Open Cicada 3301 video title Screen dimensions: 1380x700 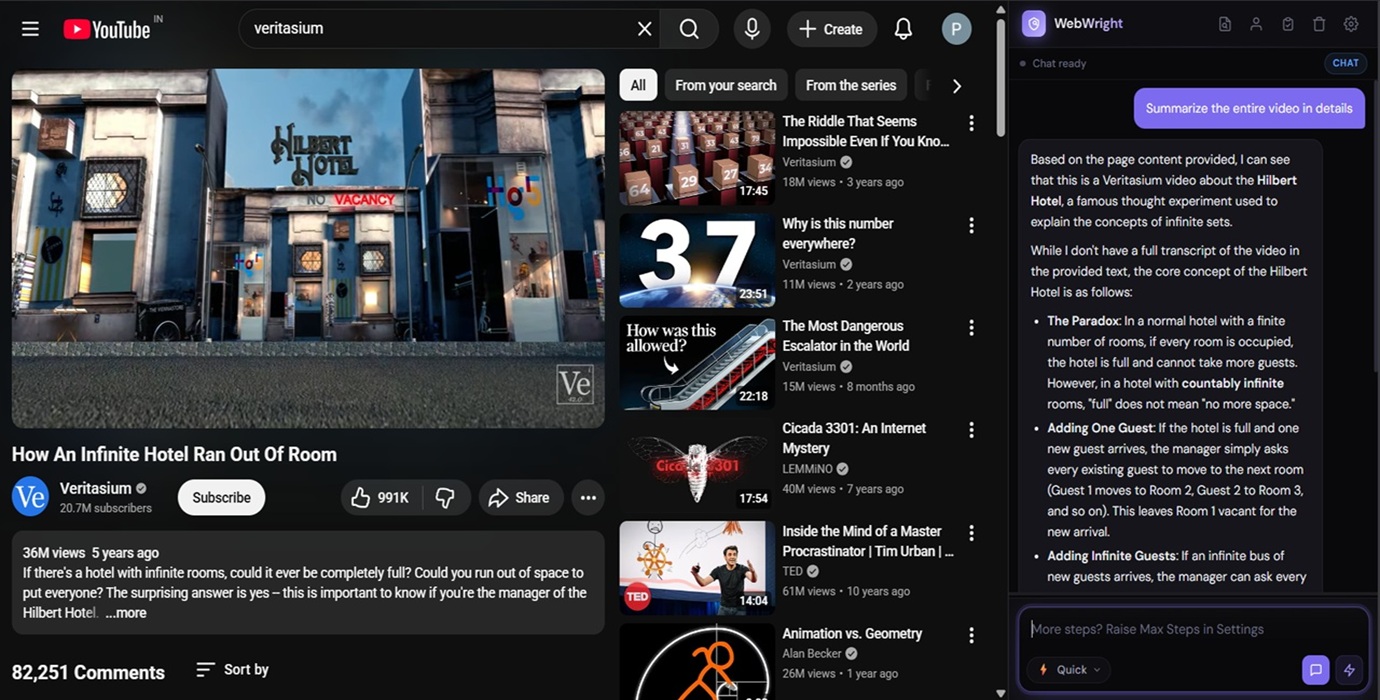click(854, 438)
